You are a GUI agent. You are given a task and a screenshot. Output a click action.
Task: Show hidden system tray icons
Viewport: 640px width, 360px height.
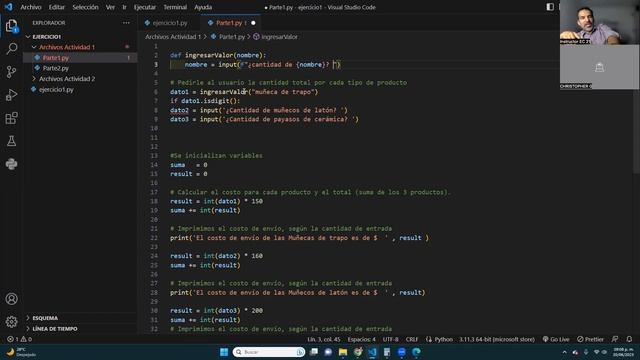[564, 352]
